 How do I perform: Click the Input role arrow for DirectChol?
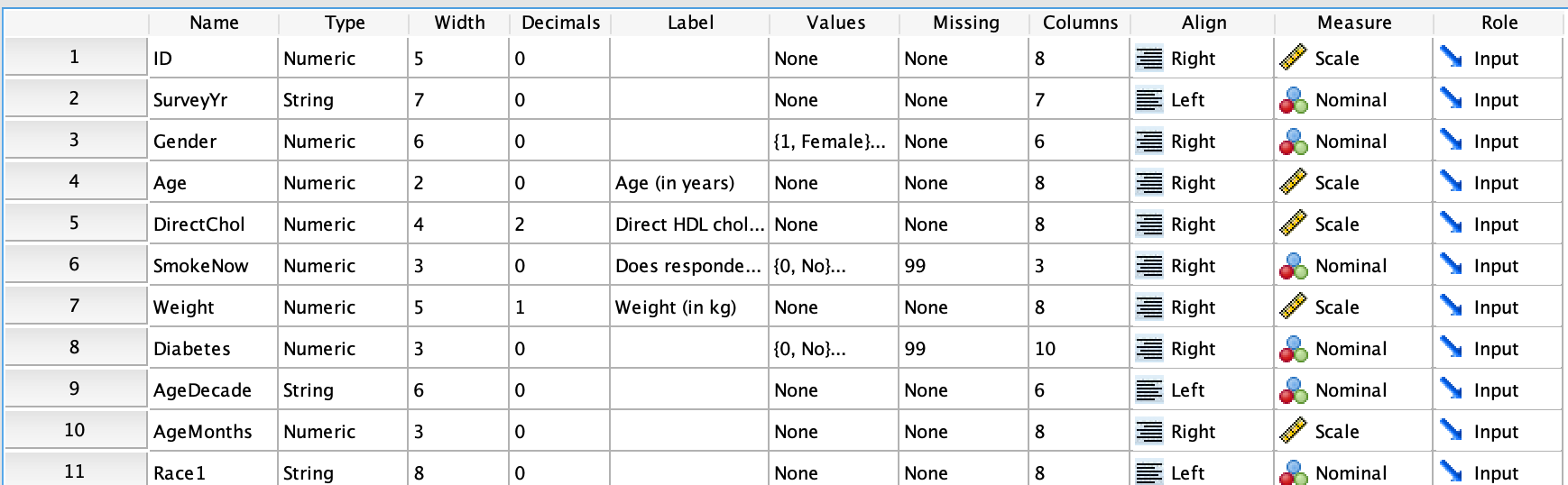1451,224
